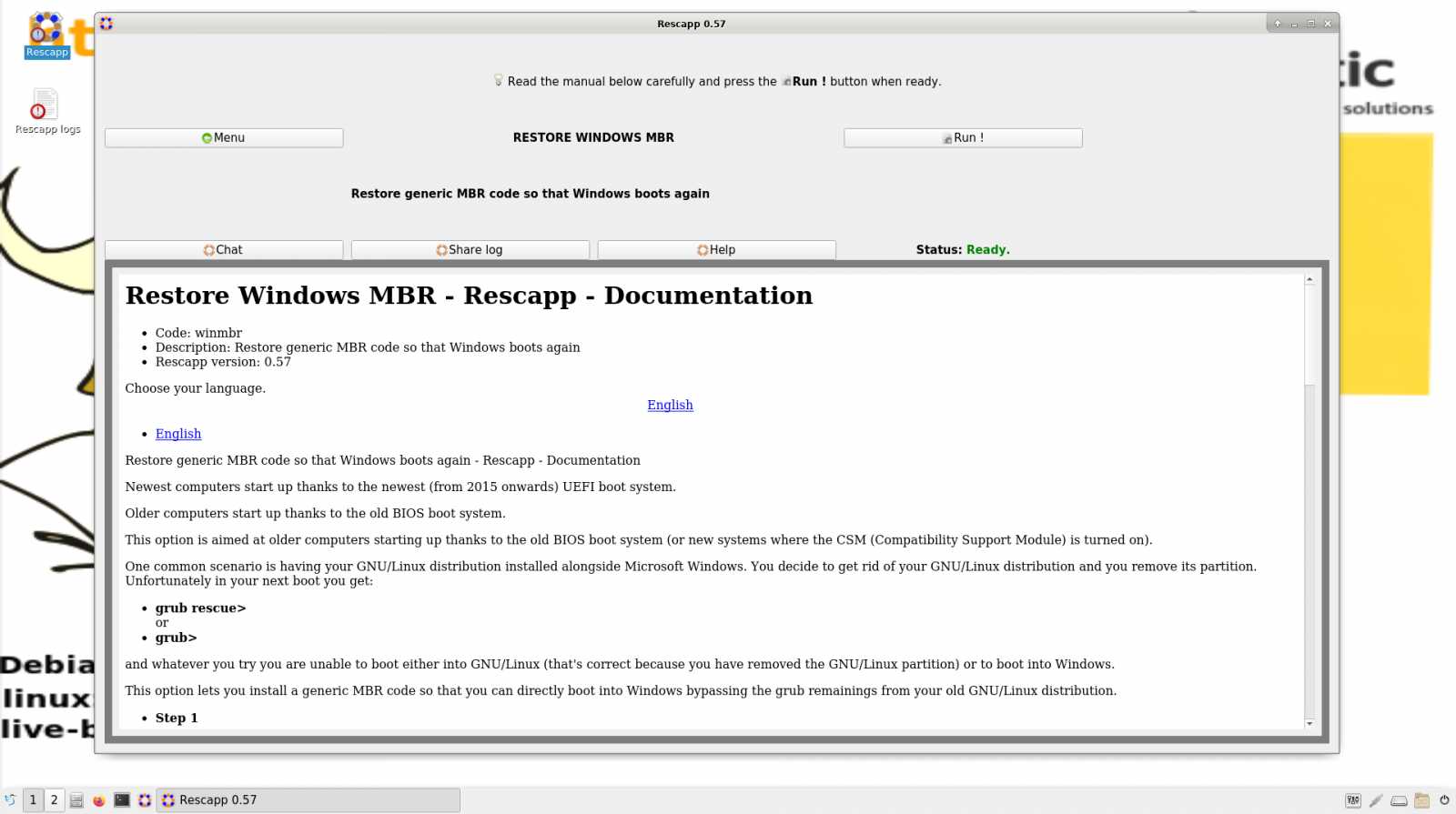Click the window shade (roll up) arrow button
1456x814 pixels.
tap(1278, 24)
